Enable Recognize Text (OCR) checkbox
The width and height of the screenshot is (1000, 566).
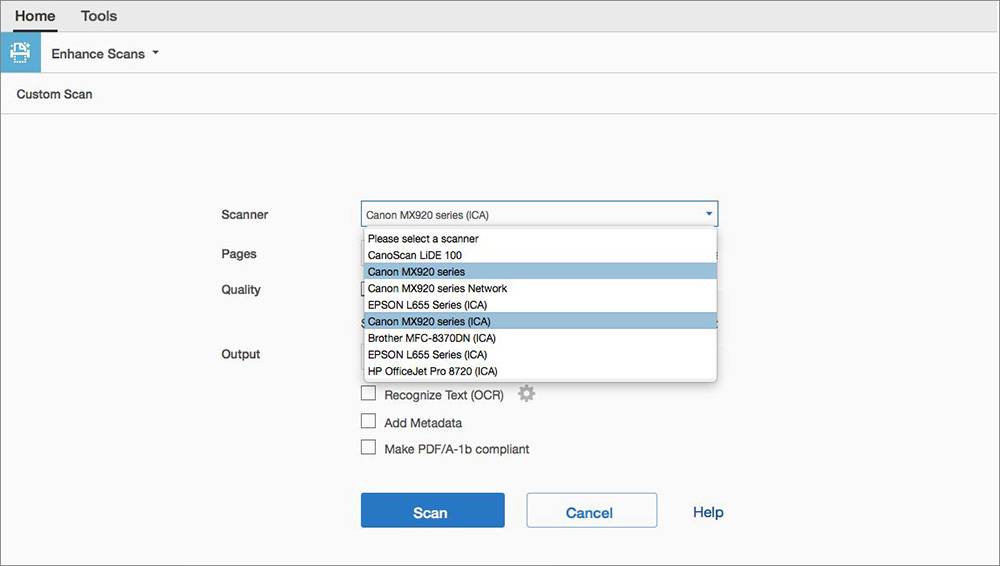point(369,394)
